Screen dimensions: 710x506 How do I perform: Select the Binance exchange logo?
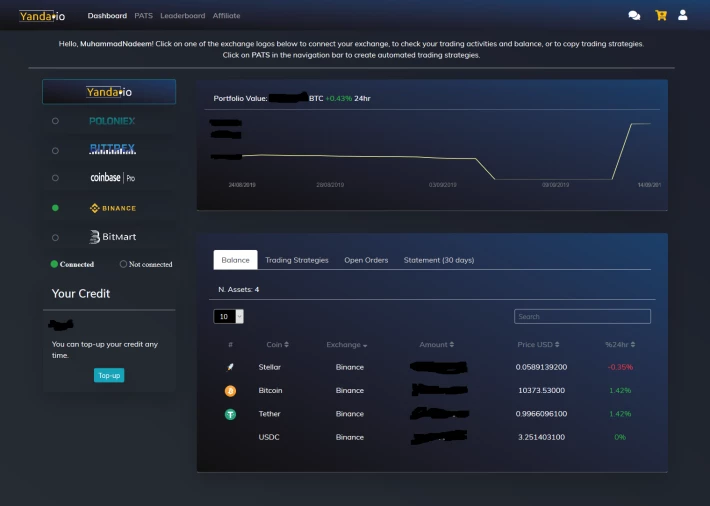pyautogui.click(x=113, y=208)
